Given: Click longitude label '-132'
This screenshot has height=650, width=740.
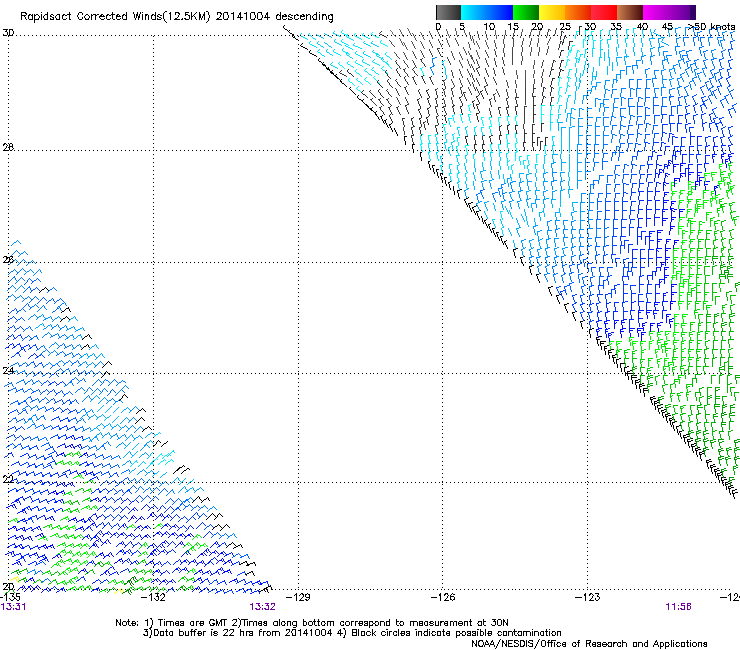Looking at the screenshot, I should coord(153,597).
